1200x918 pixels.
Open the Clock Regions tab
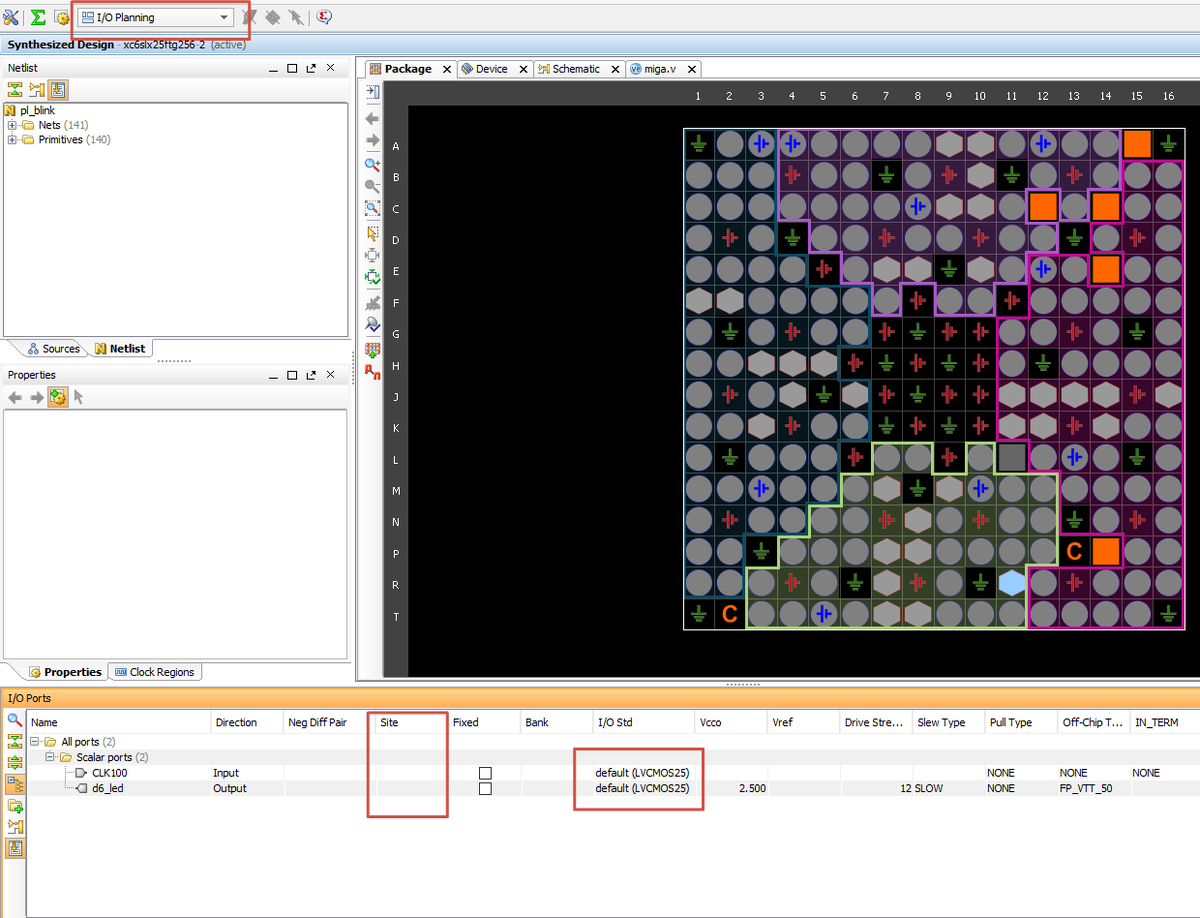click(155, 672)
